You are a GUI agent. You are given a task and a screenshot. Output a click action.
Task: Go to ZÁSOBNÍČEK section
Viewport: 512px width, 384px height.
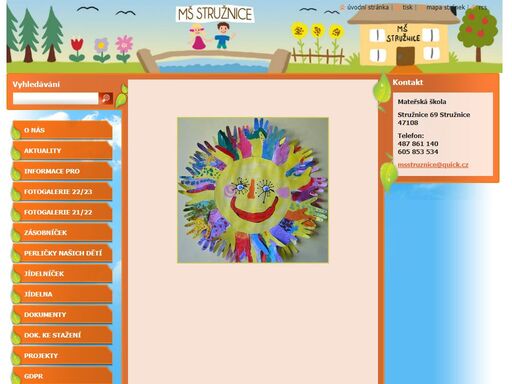tap(62, 233)
